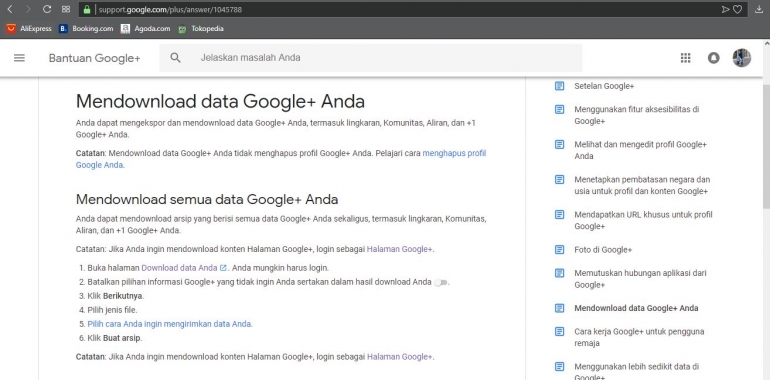Click icon beside Menggunakan lebih sedikit data
This screenshot has height=380, width=770.
click(x=559, y=367)
